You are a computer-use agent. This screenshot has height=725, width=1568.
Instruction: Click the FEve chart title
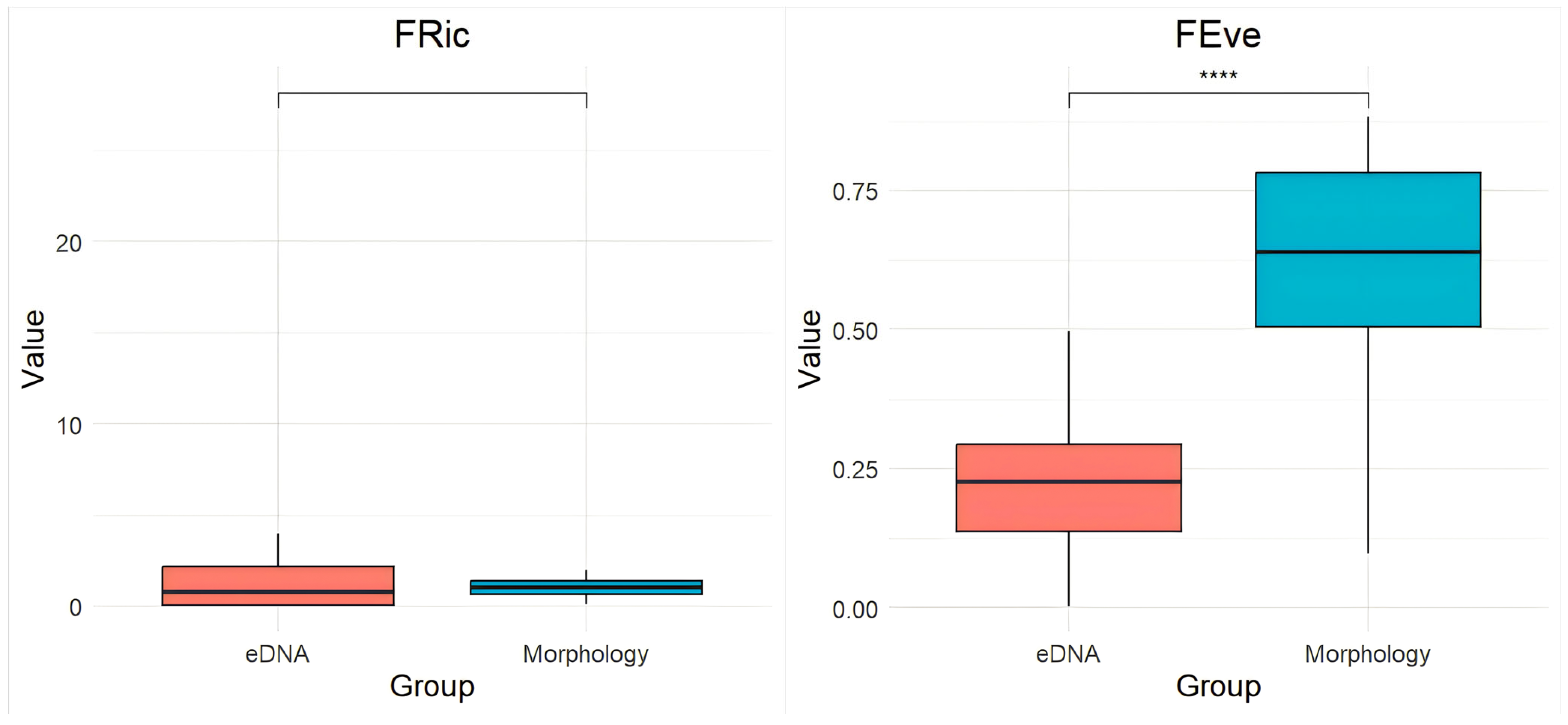click(1217, 34)
